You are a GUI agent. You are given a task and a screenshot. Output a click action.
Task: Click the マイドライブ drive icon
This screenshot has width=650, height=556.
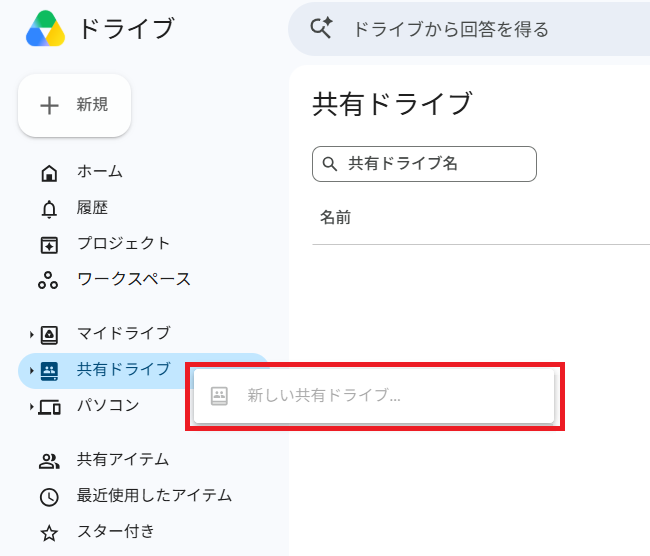(x=49, y=335)
